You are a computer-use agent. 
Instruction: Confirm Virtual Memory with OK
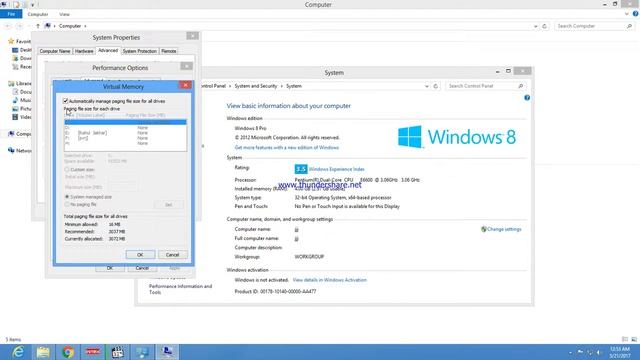pos(140,255)
